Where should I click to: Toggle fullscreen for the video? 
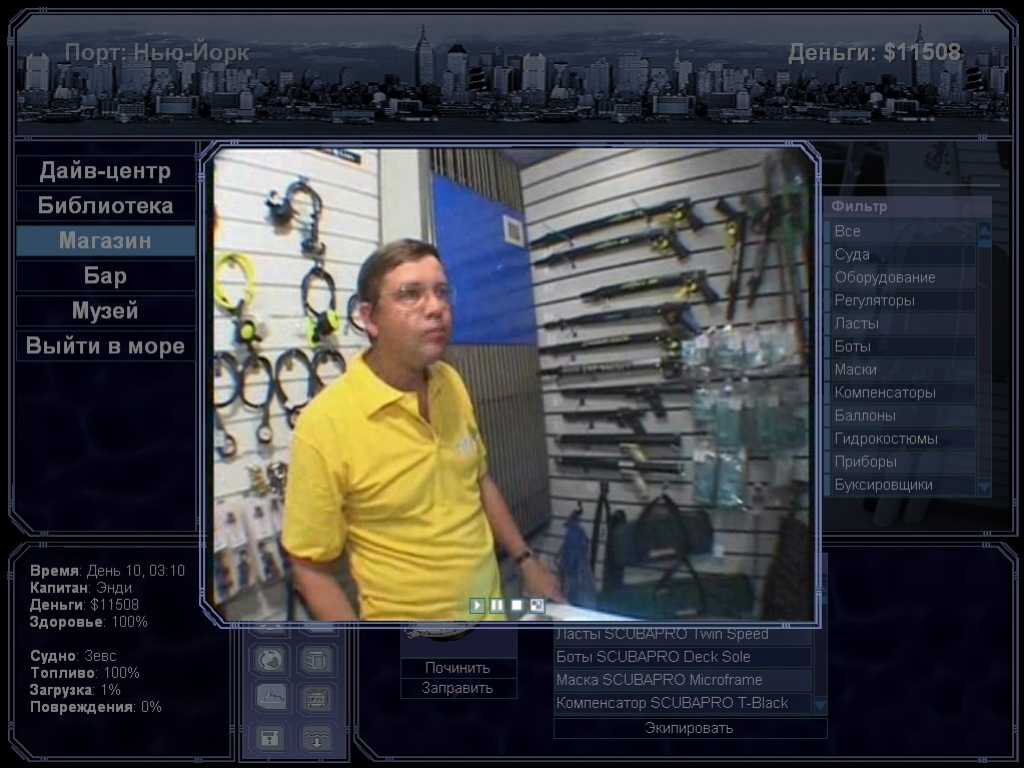tap(536, 605)
